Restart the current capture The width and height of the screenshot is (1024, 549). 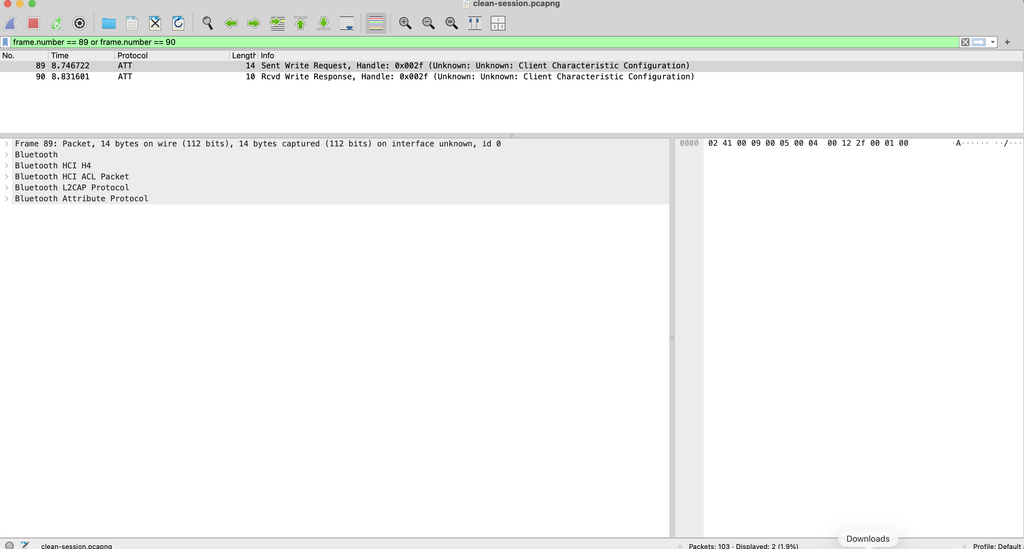coord(56,24)
